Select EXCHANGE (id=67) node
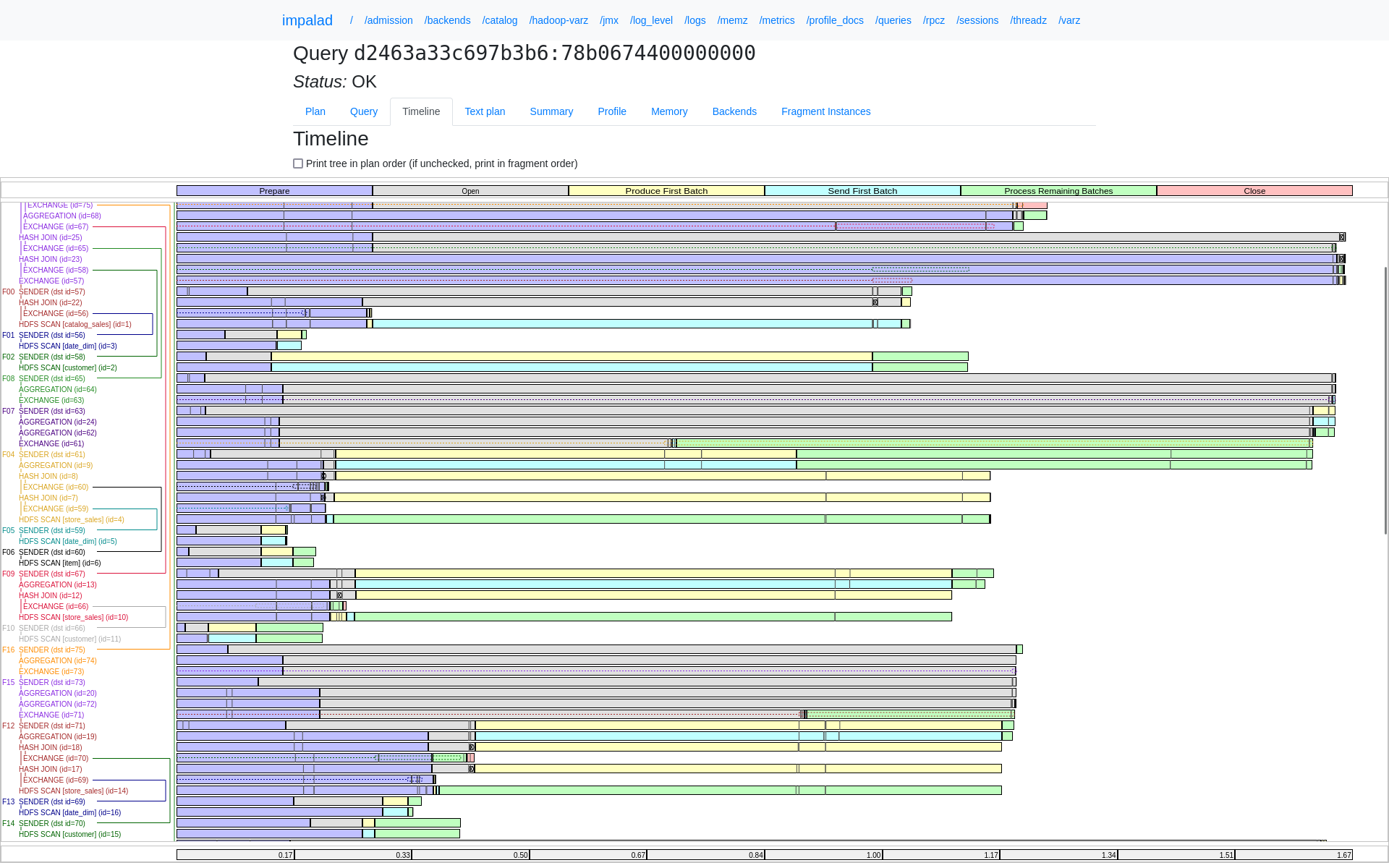This screenshot has height=868, width=1389. (55, 226)
